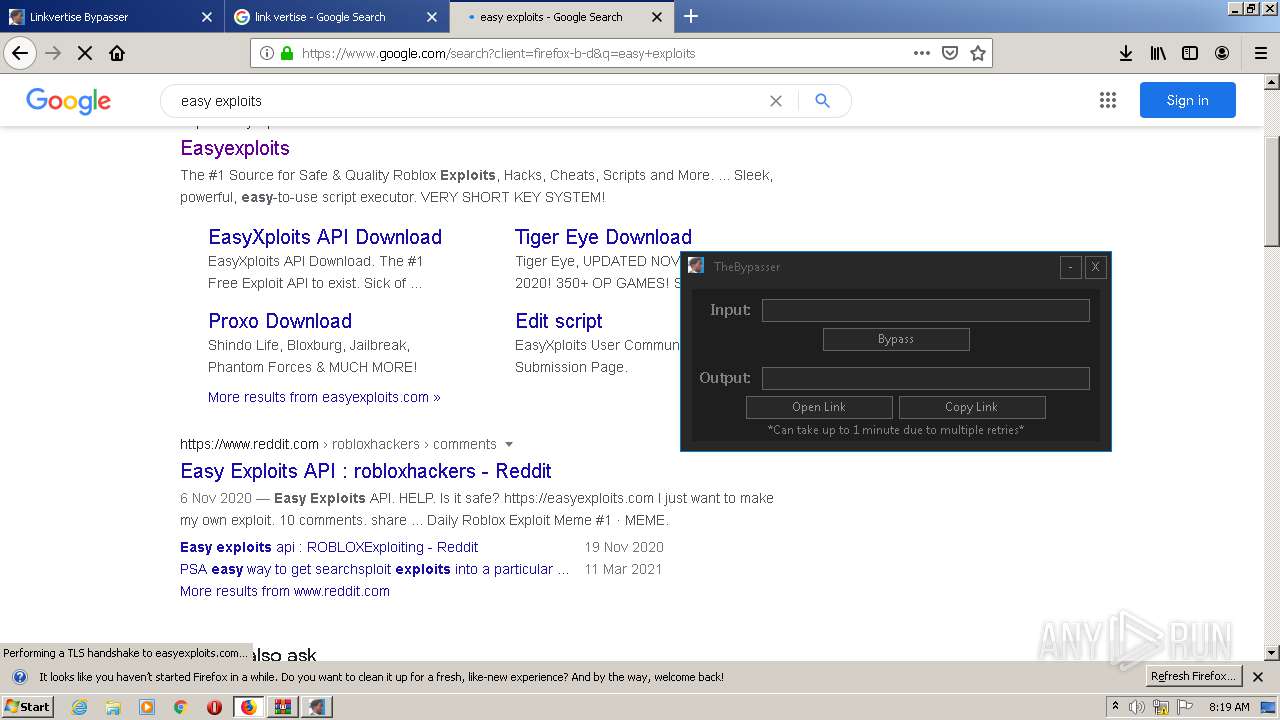Viewport: 1280px width, 720px height.
Task: Click Copy Link in TheBypasser
Action: (972, 407)
